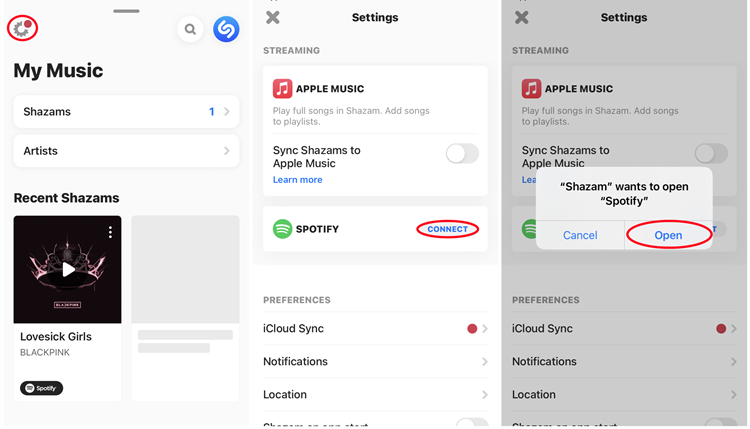Image resolution: width=750 pixels, height=429 pixels.
Task: Open iCloud Sync in middle Settings
Action: coord(375,329)
